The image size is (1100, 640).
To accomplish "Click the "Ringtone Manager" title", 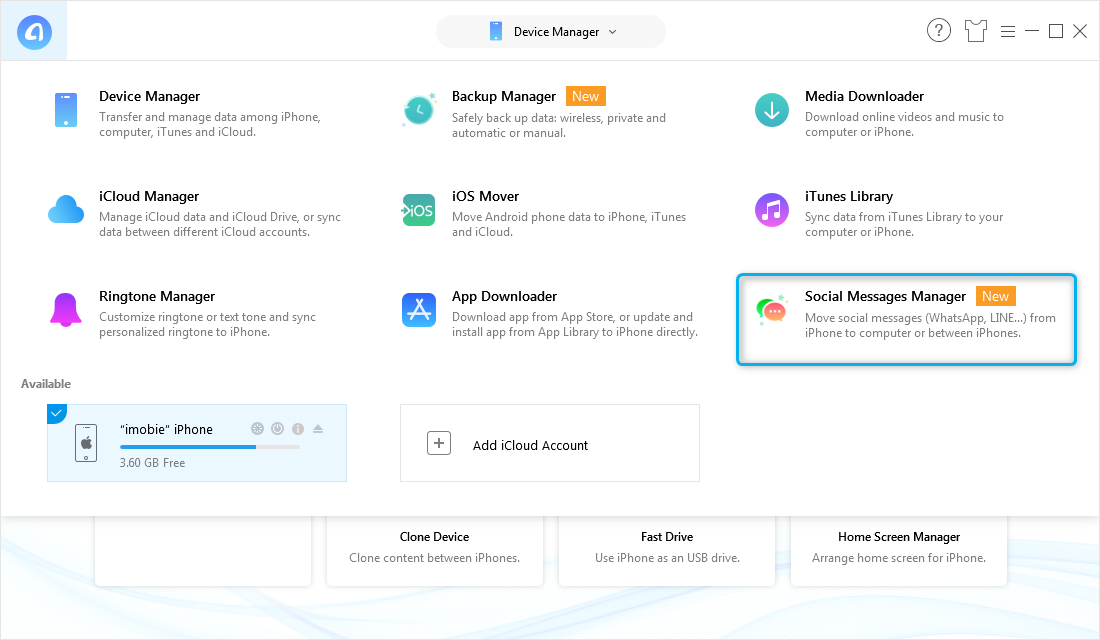I will (x=157, y=296).
